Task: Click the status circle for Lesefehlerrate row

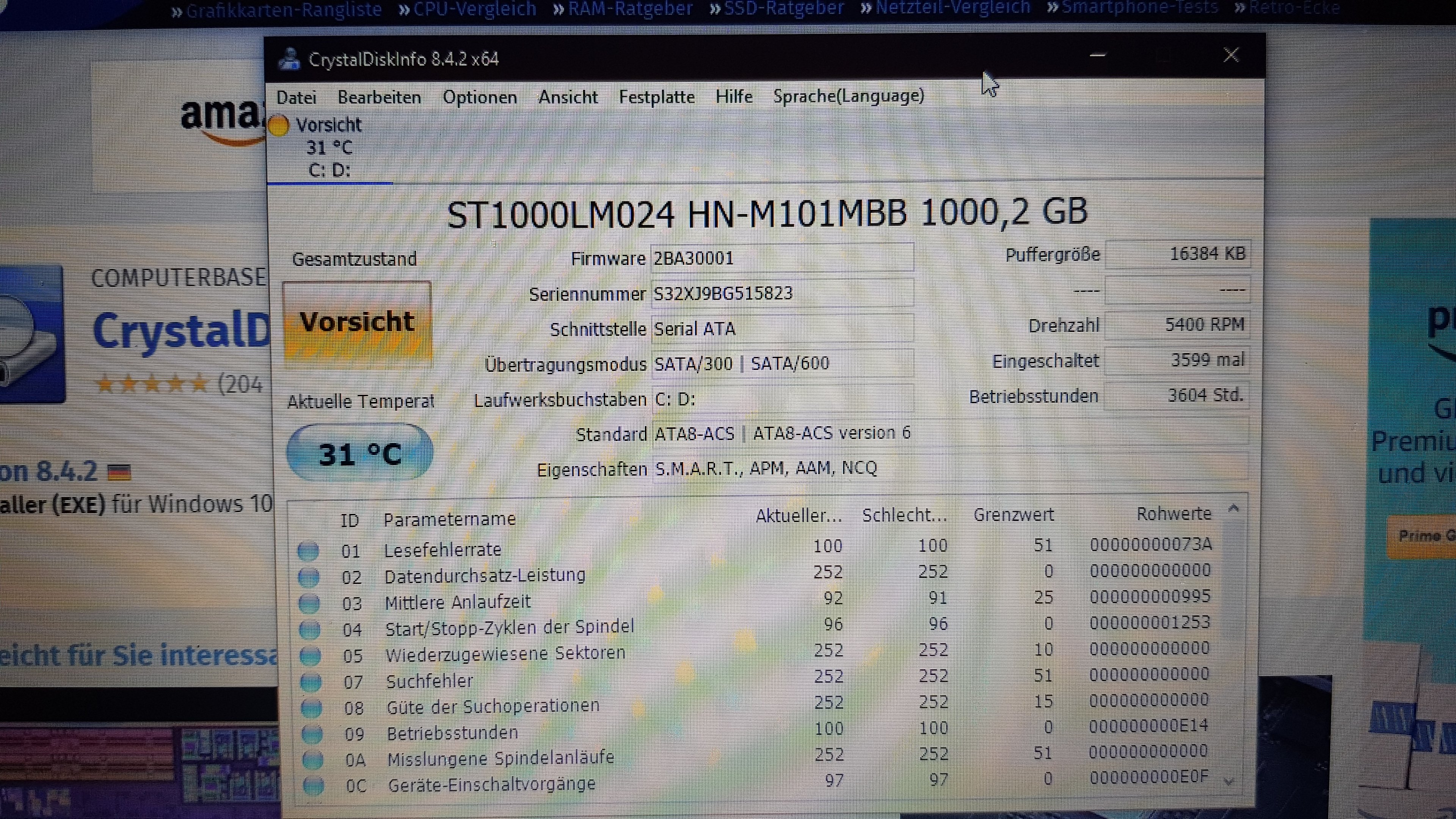Action: tap(308, 550)
